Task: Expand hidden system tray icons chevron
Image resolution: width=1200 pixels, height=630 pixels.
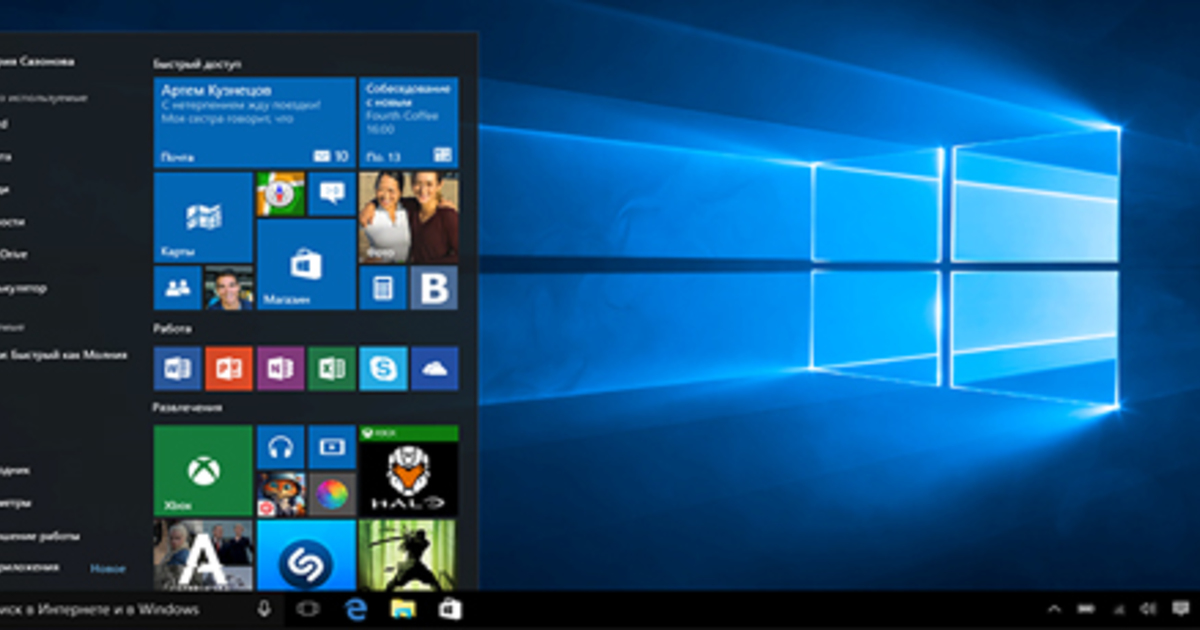Action: click(1054, 609)
